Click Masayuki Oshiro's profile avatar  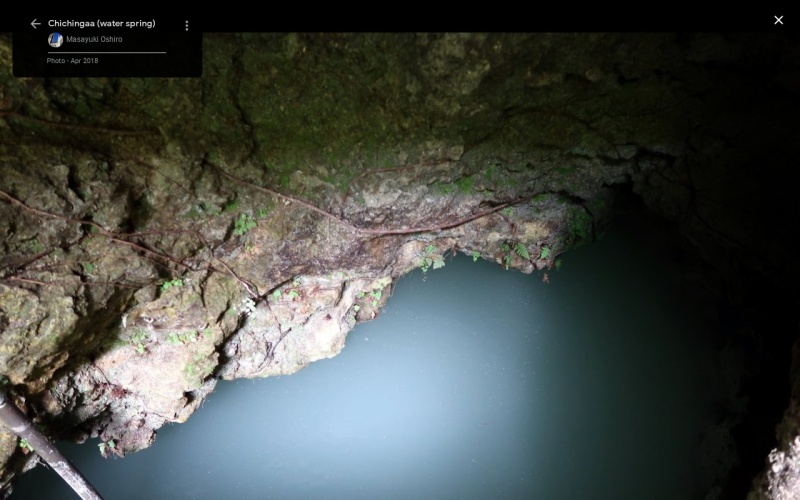[56, 40]
